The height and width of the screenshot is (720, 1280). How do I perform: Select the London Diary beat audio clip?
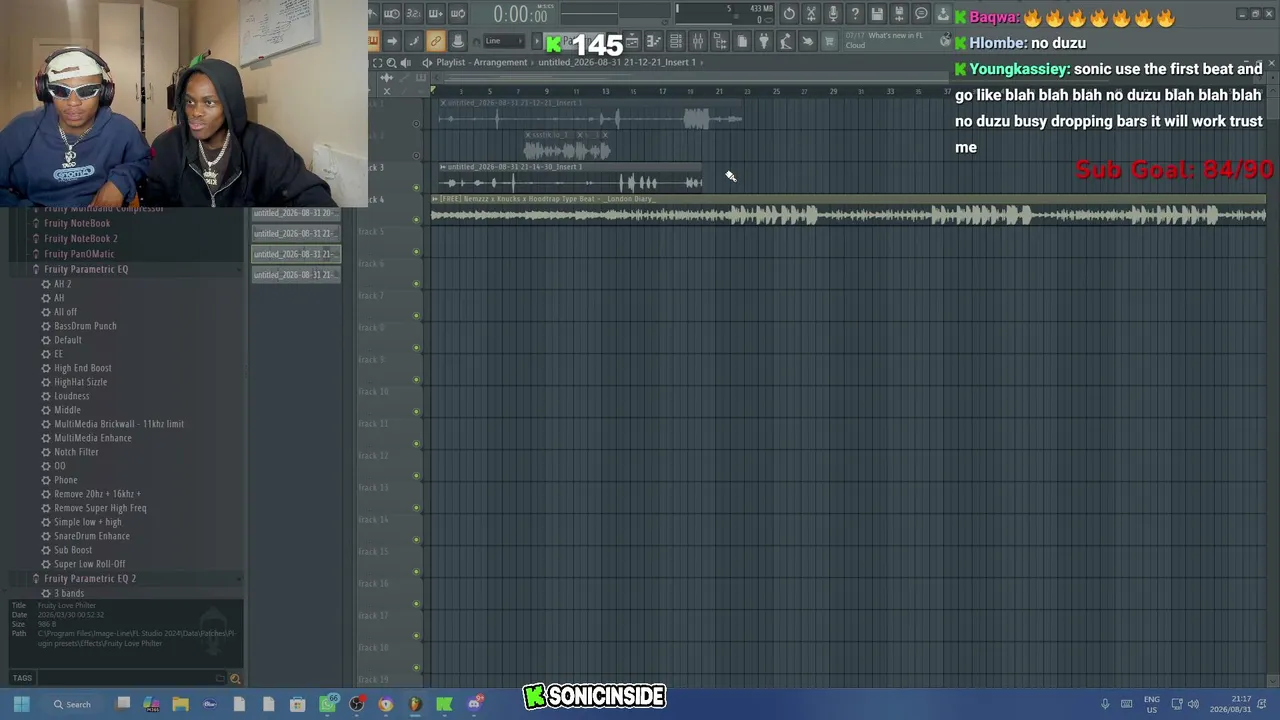[x=848, y=210]
